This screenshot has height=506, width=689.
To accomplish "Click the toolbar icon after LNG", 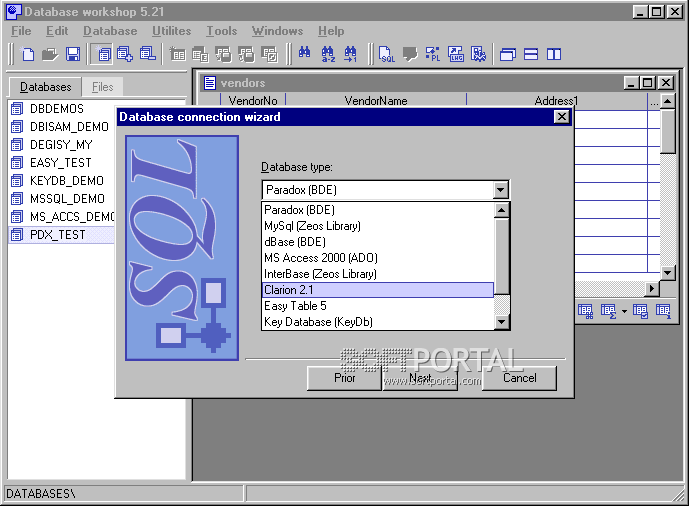I will (479, 54).
